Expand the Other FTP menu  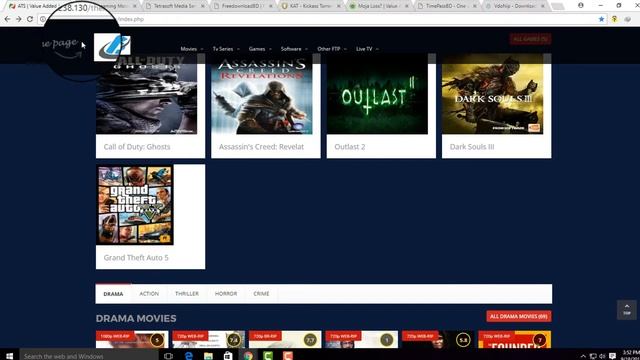point(332,49)
